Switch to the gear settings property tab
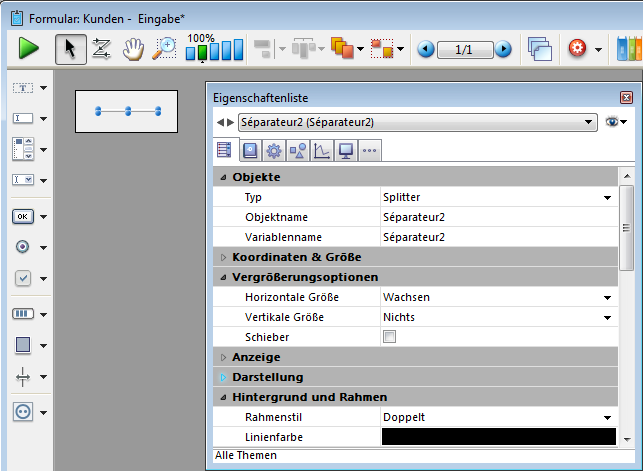643x471 pixels. (x=273, y=151)
